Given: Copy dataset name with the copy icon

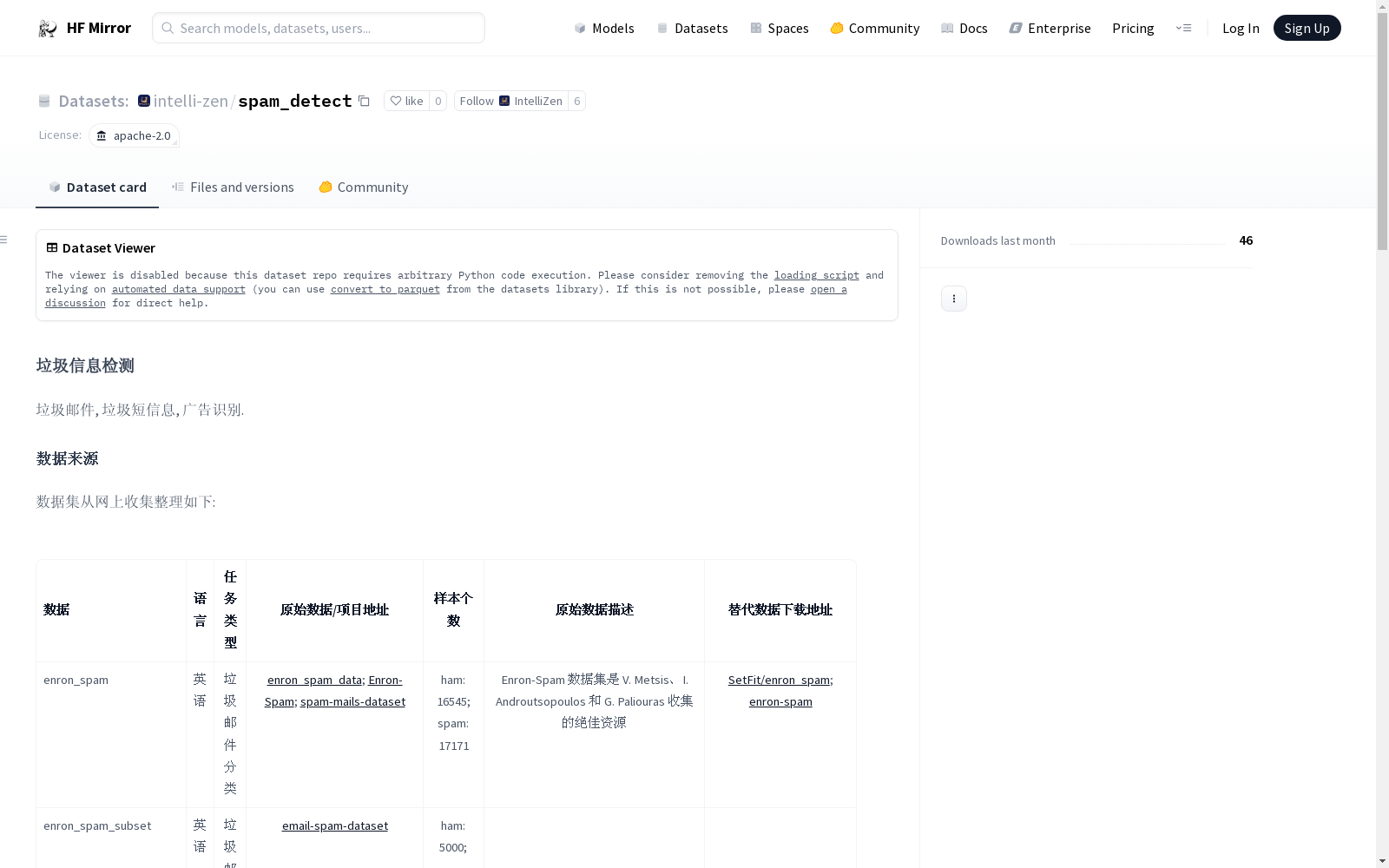Looking at the screenshot, I should point(364,102).
